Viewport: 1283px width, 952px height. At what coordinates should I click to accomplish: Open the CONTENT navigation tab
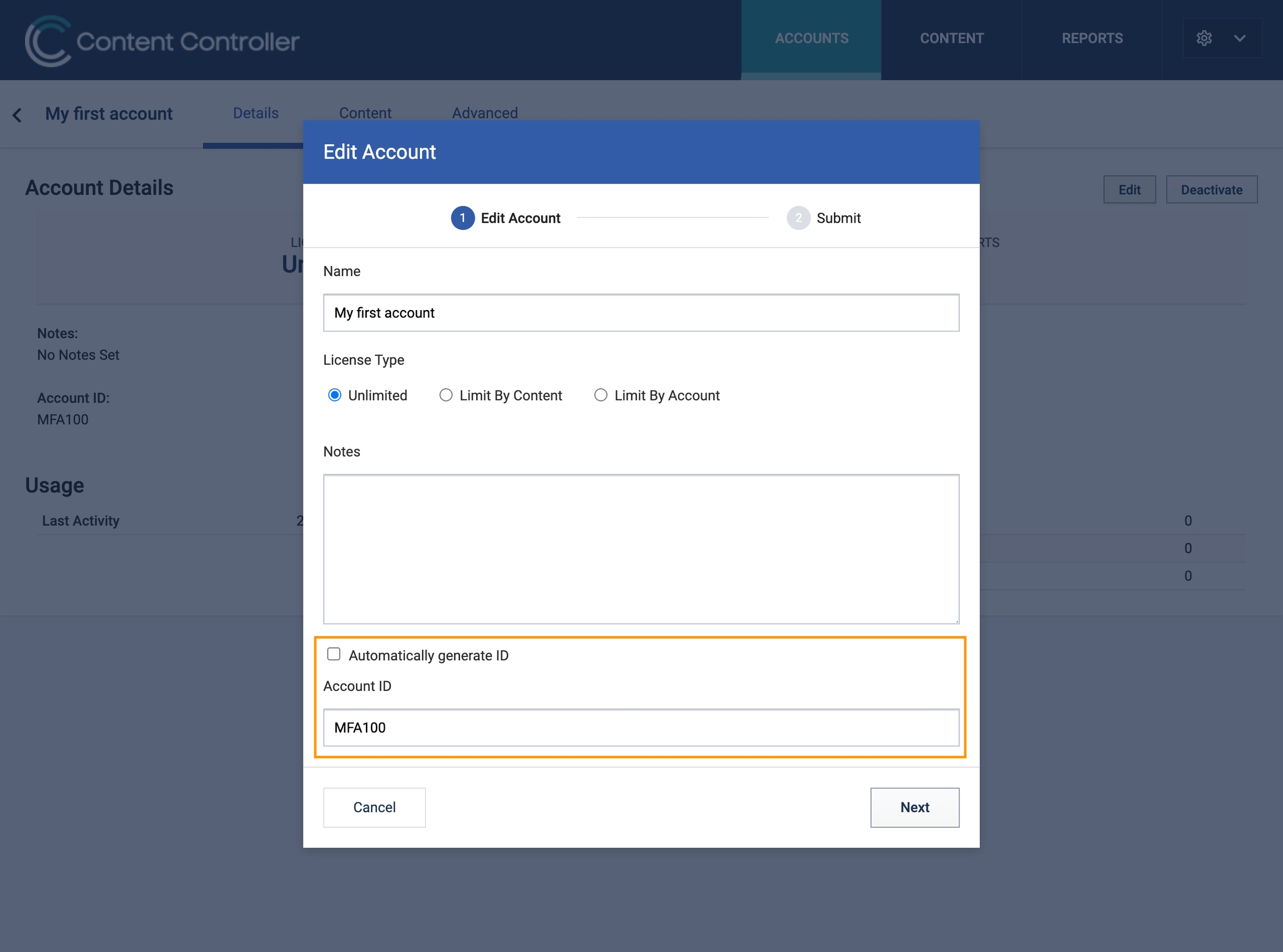[x=952, y=38]
